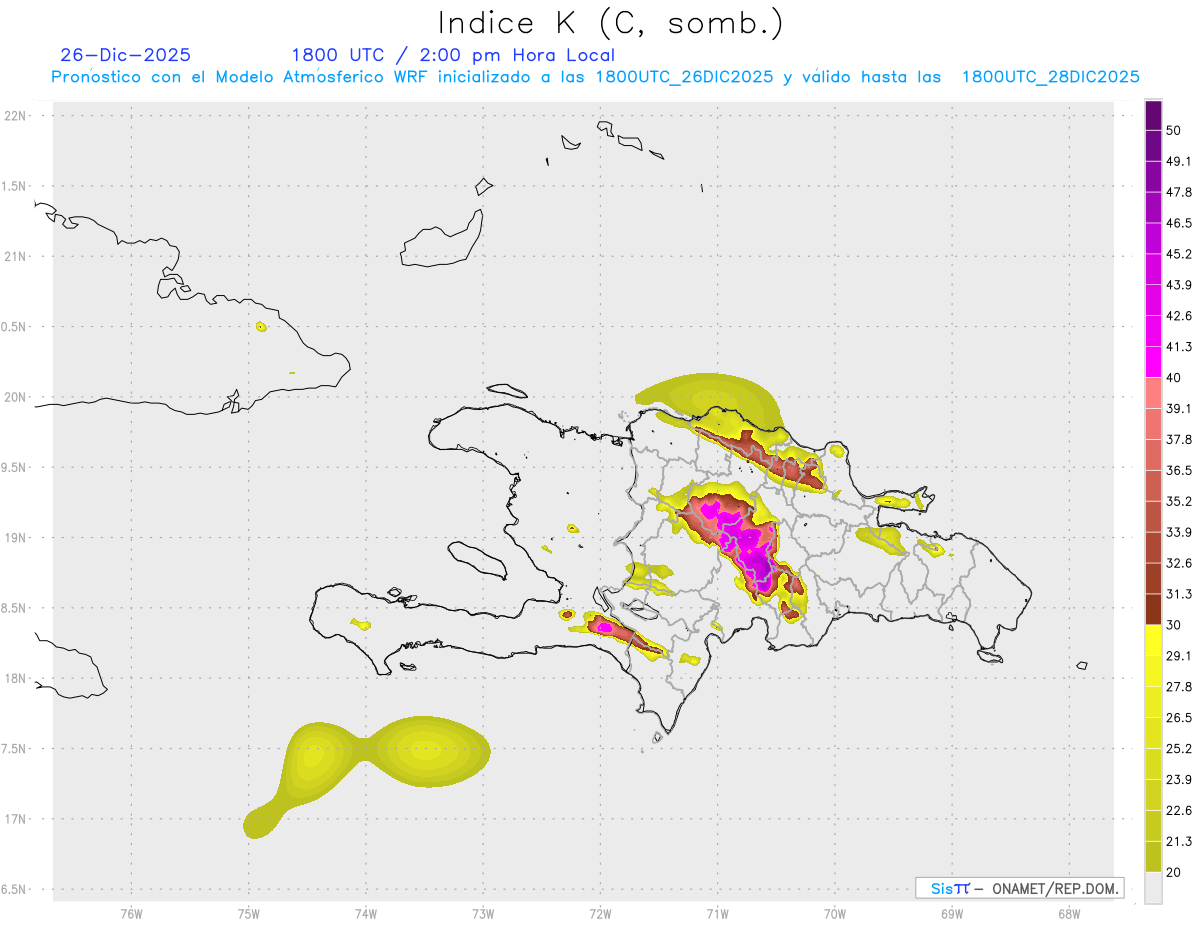Click the '74W' longitude axis label
Viewport: 1200px width, 927px height.
coord(365,914)
